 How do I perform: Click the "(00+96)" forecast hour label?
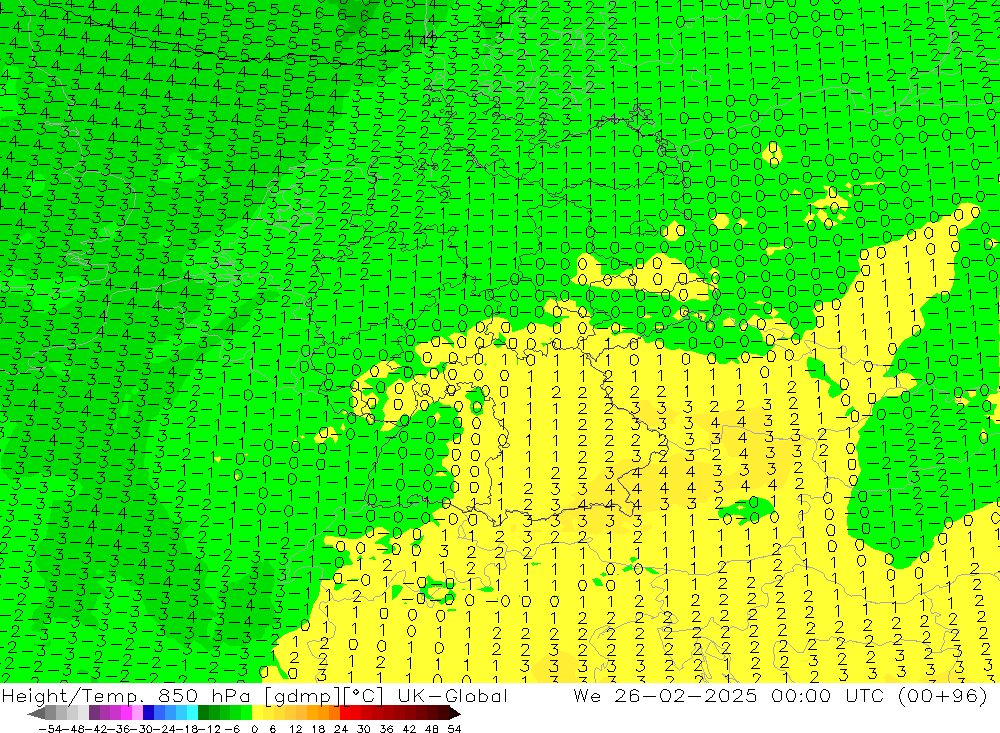point(943,696)
